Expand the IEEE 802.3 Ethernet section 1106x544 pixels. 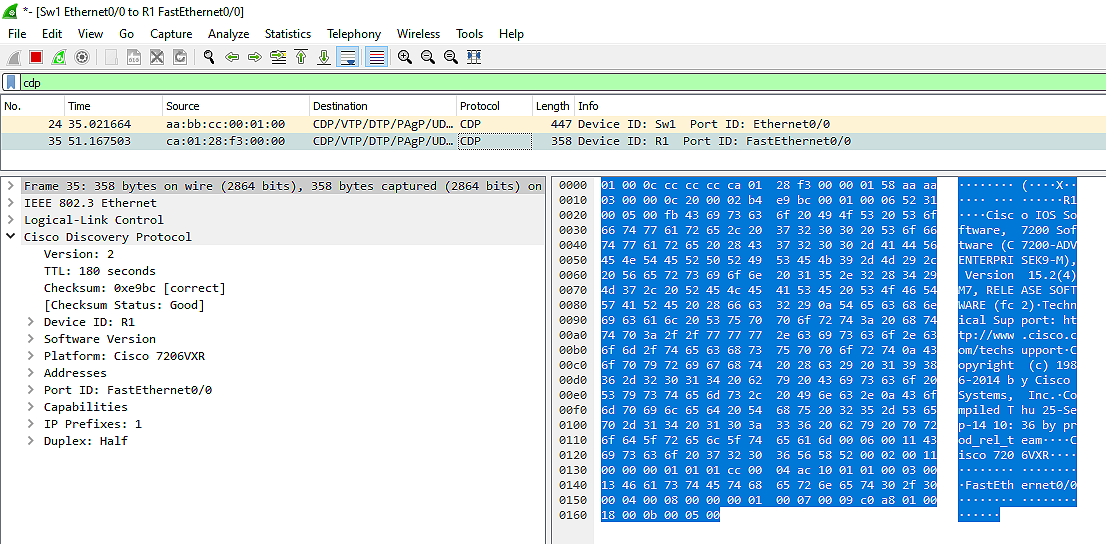point(11,203)
